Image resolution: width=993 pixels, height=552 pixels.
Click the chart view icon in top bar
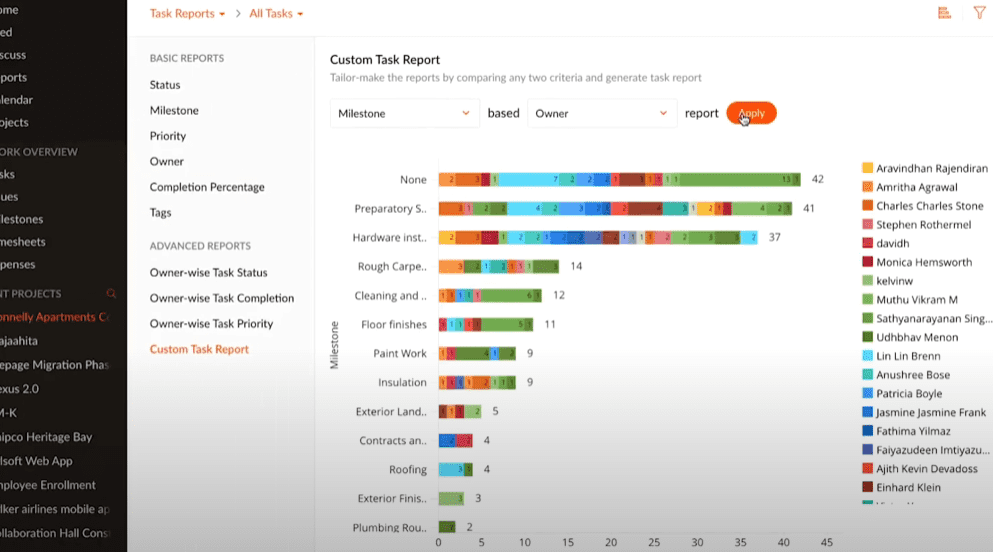[x=944, y=13]
